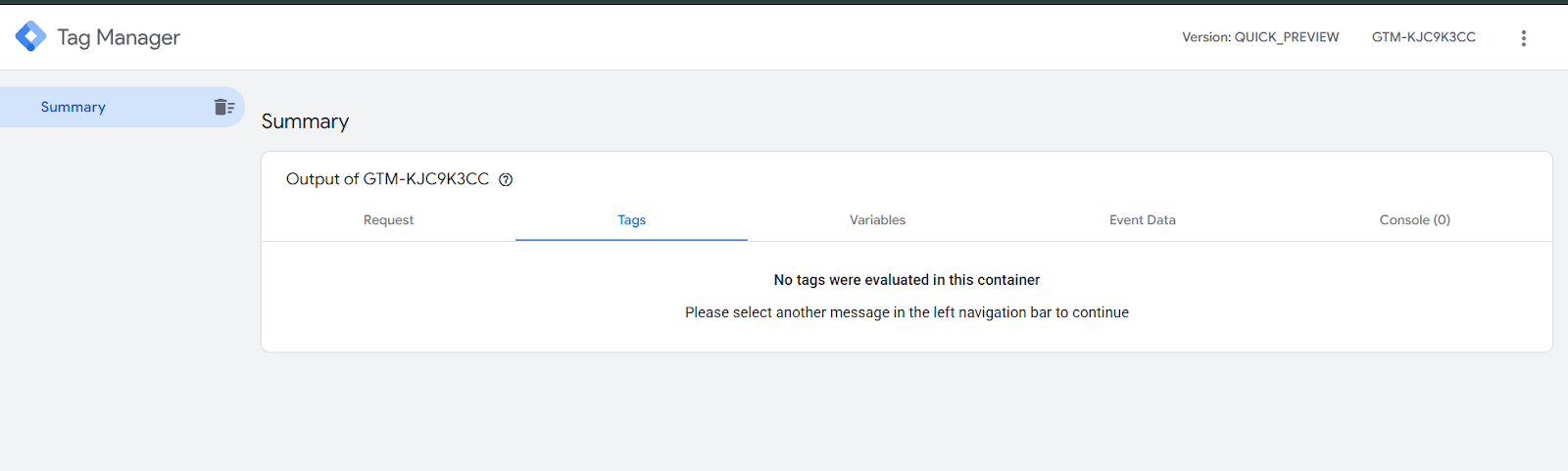Click the Summary page heading

[305, 121]
